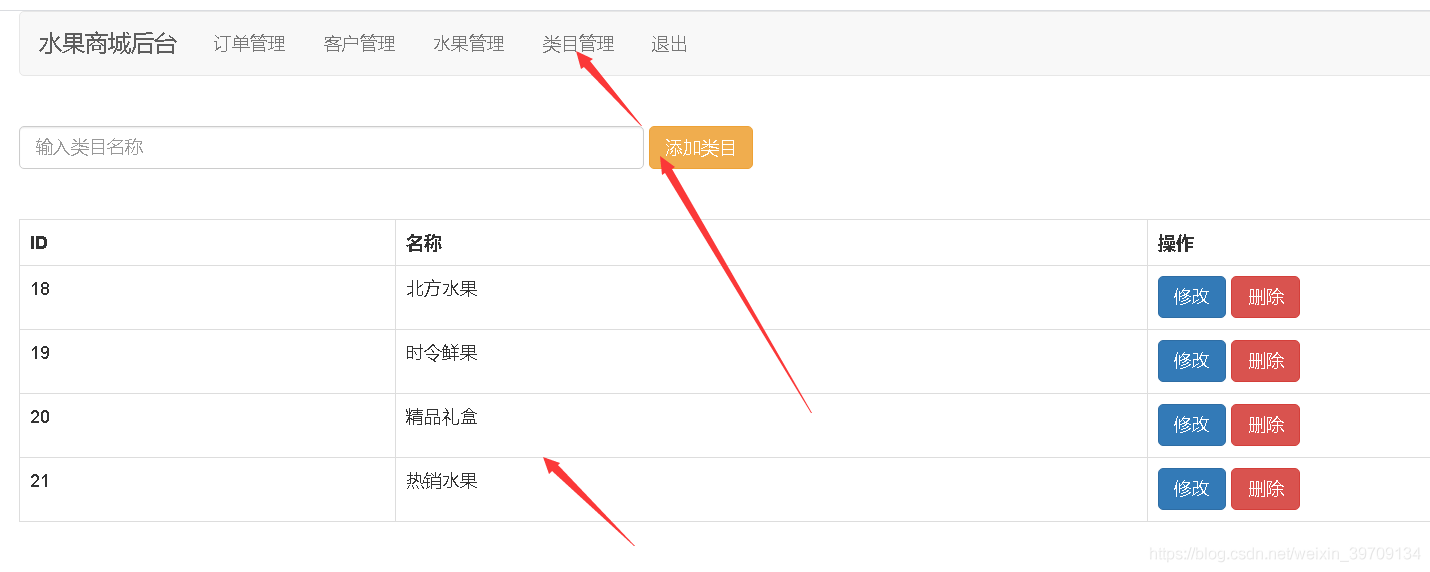The image size is (1430, 572).
Task: Go to 客户管理 page
Action: click(x=359, y=44)
